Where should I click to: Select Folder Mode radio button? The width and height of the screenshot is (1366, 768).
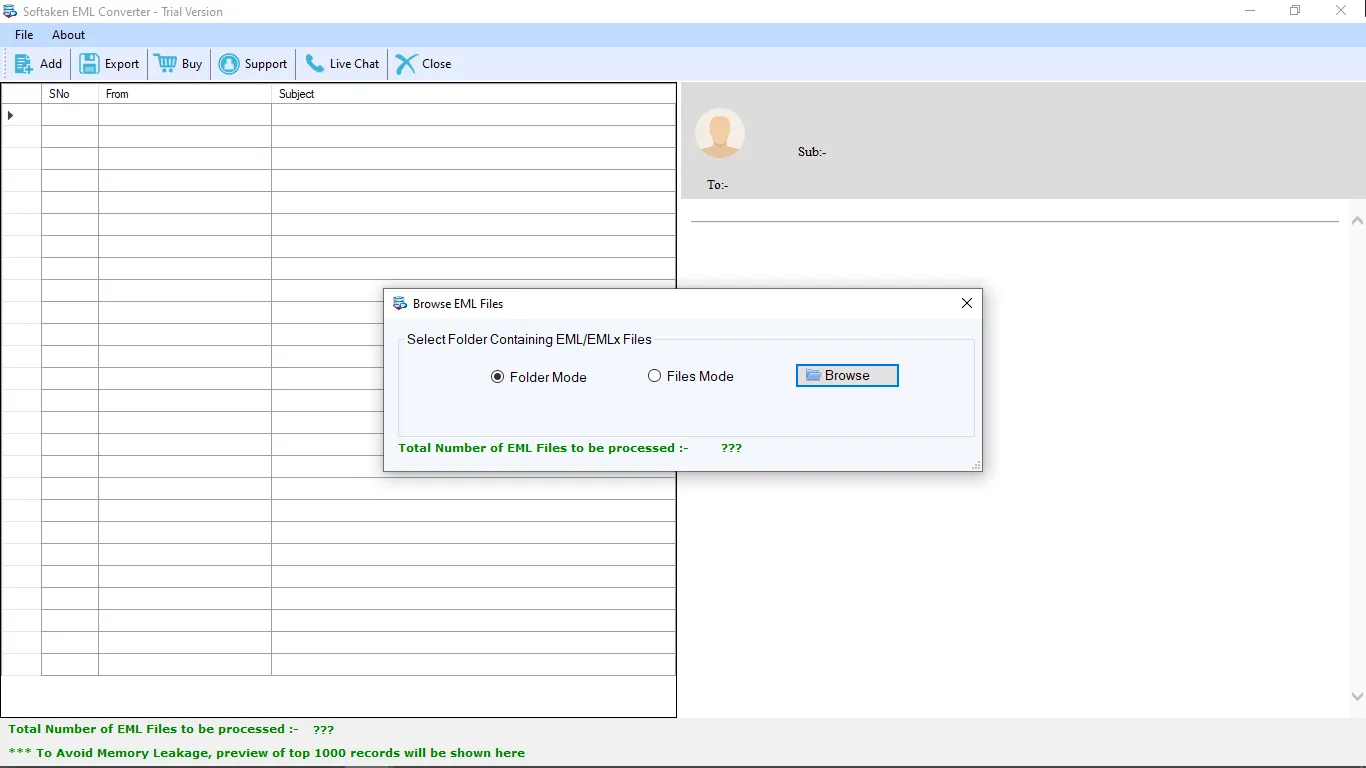498,377
